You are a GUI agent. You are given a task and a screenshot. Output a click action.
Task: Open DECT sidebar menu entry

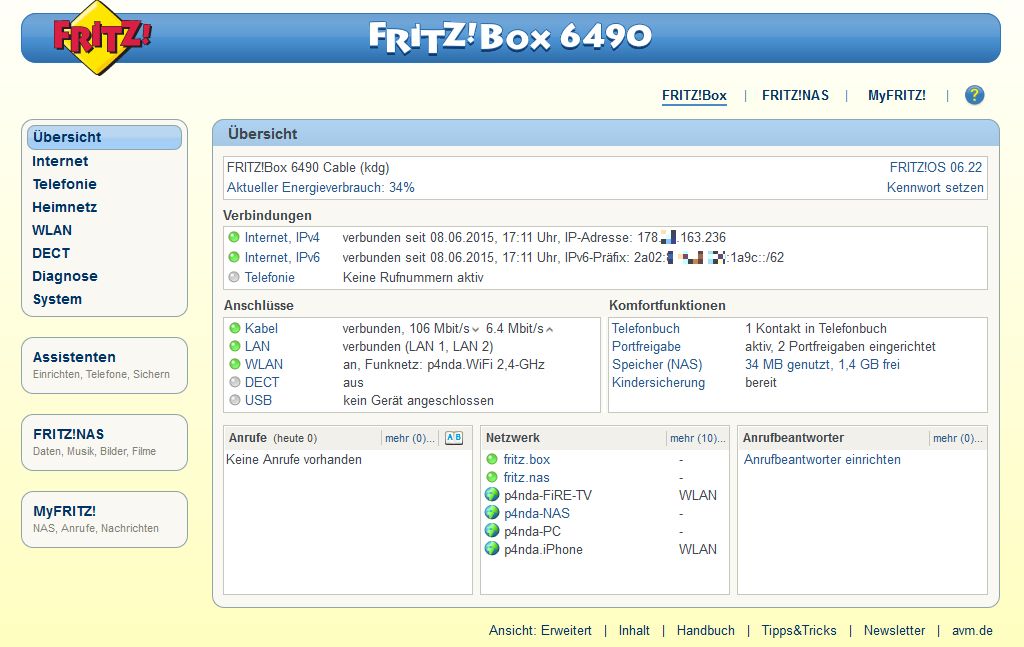(51, 253)
